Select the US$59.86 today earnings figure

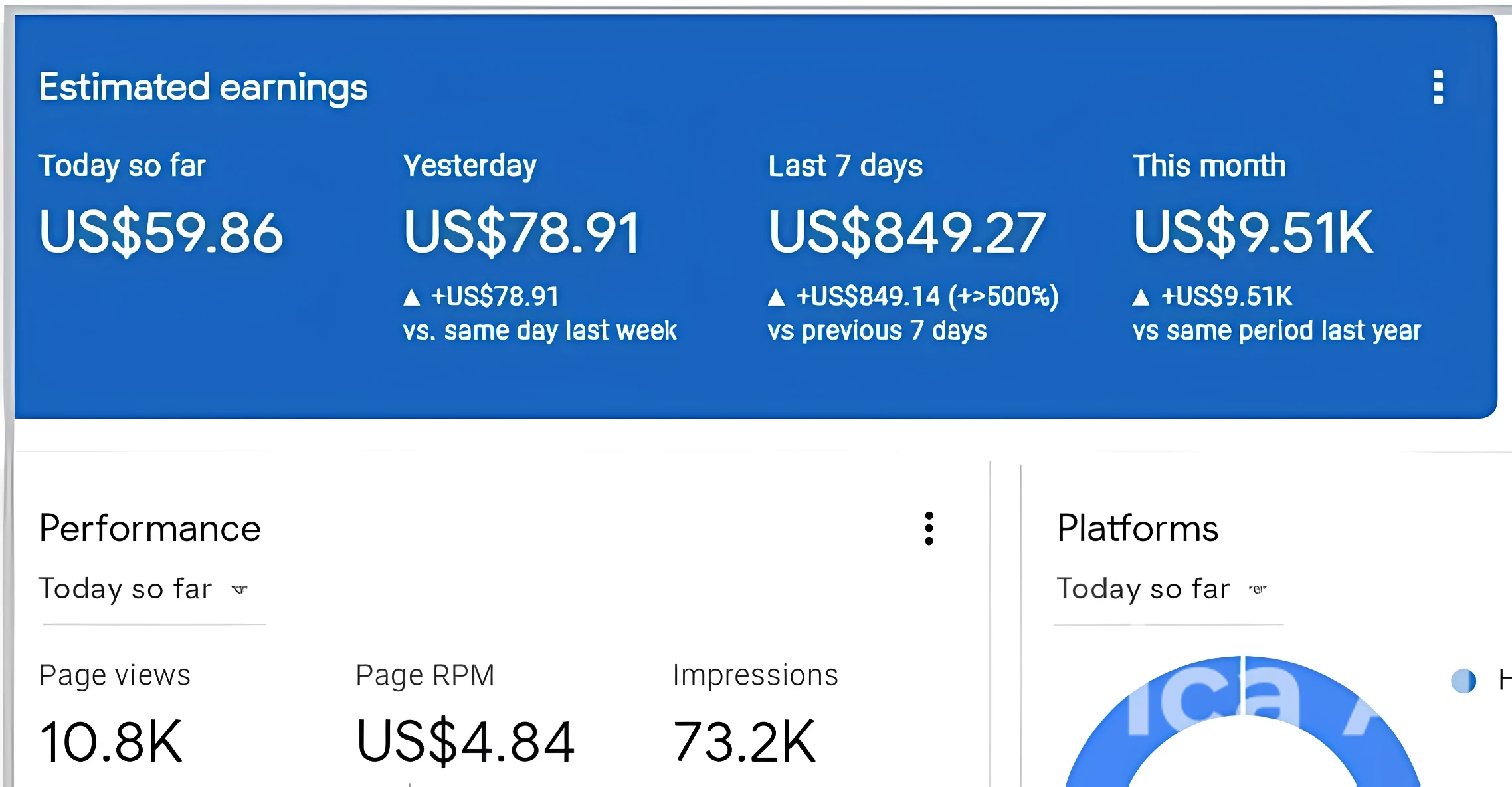tap(161, 232)
